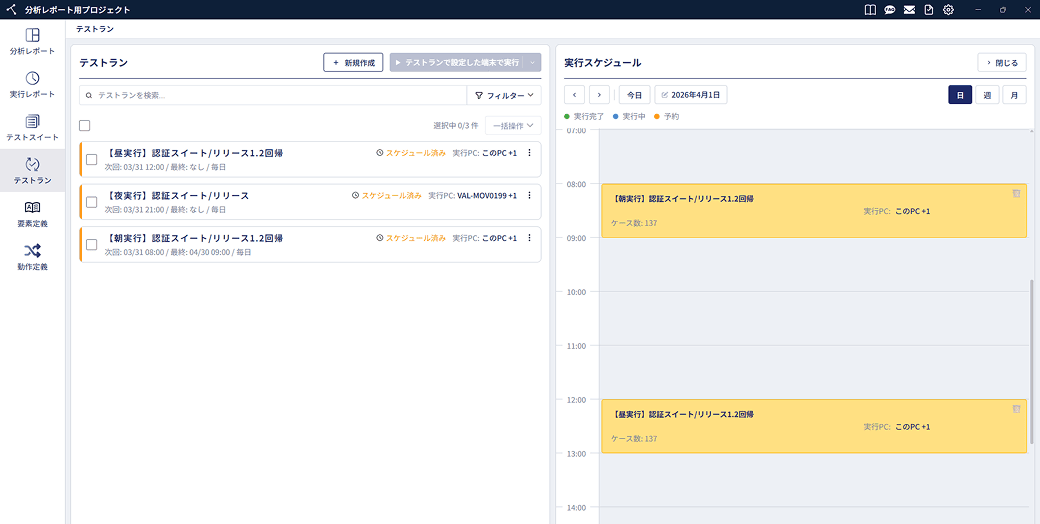
Task: Open the mail envelope icon in title bar
Action: click(909, 10)
